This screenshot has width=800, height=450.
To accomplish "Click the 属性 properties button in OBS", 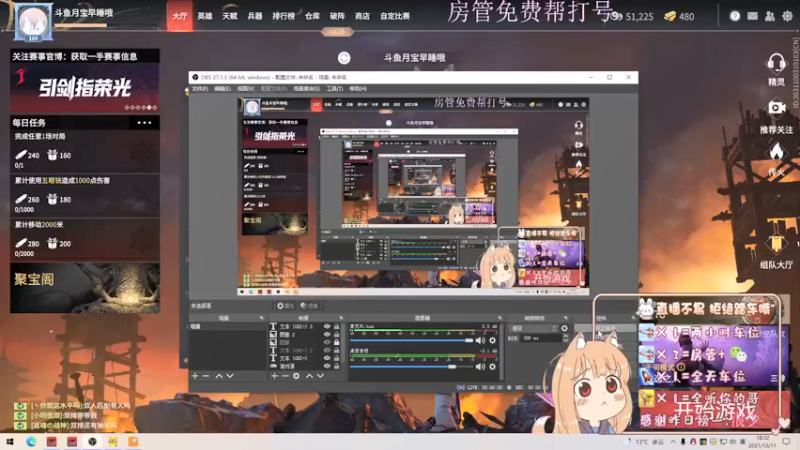I will [x=286, y=306].
